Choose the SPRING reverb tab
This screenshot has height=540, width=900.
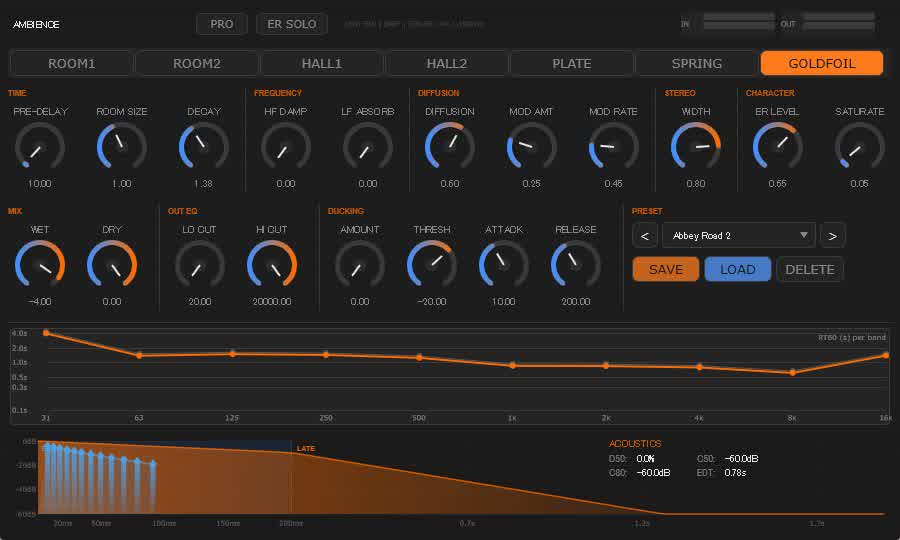697,63
